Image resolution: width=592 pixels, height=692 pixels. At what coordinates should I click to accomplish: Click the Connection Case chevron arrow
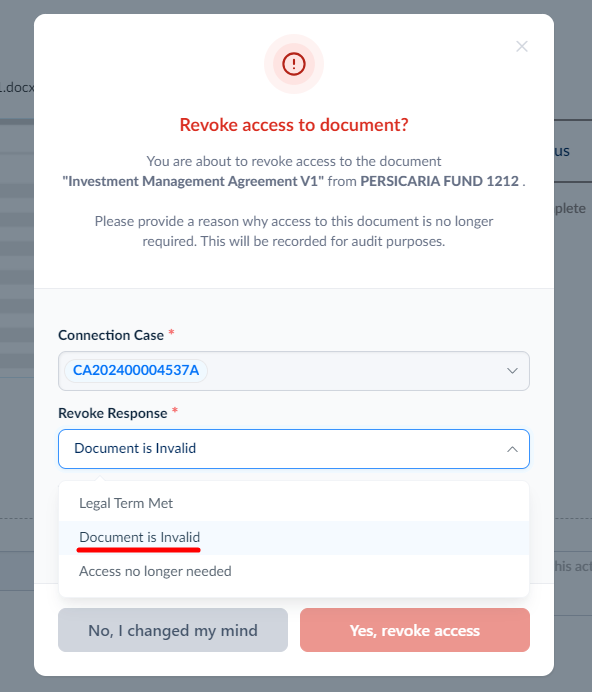pos(512,371)
